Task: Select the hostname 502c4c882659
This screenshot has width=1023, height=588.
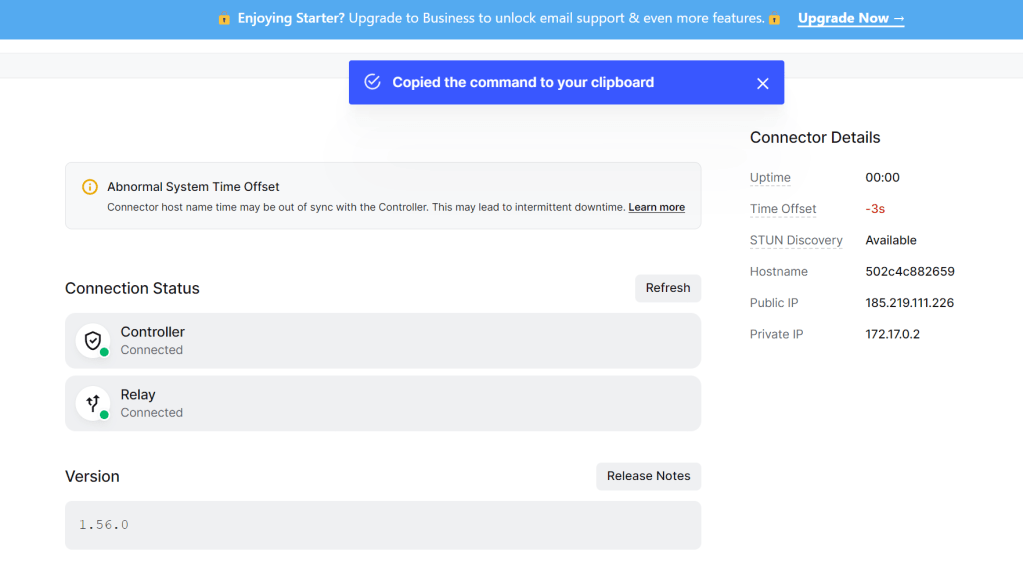Action: [909, 271]
